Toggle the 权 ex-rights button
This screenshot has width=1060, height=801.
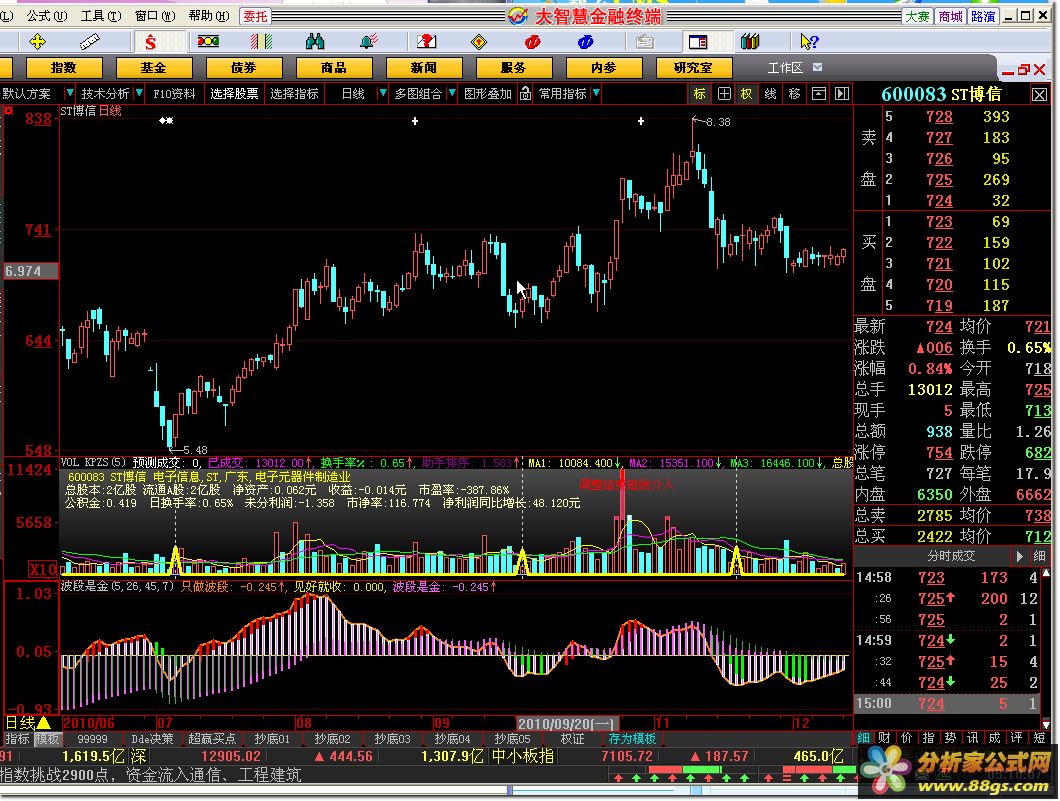pos(746,94)
